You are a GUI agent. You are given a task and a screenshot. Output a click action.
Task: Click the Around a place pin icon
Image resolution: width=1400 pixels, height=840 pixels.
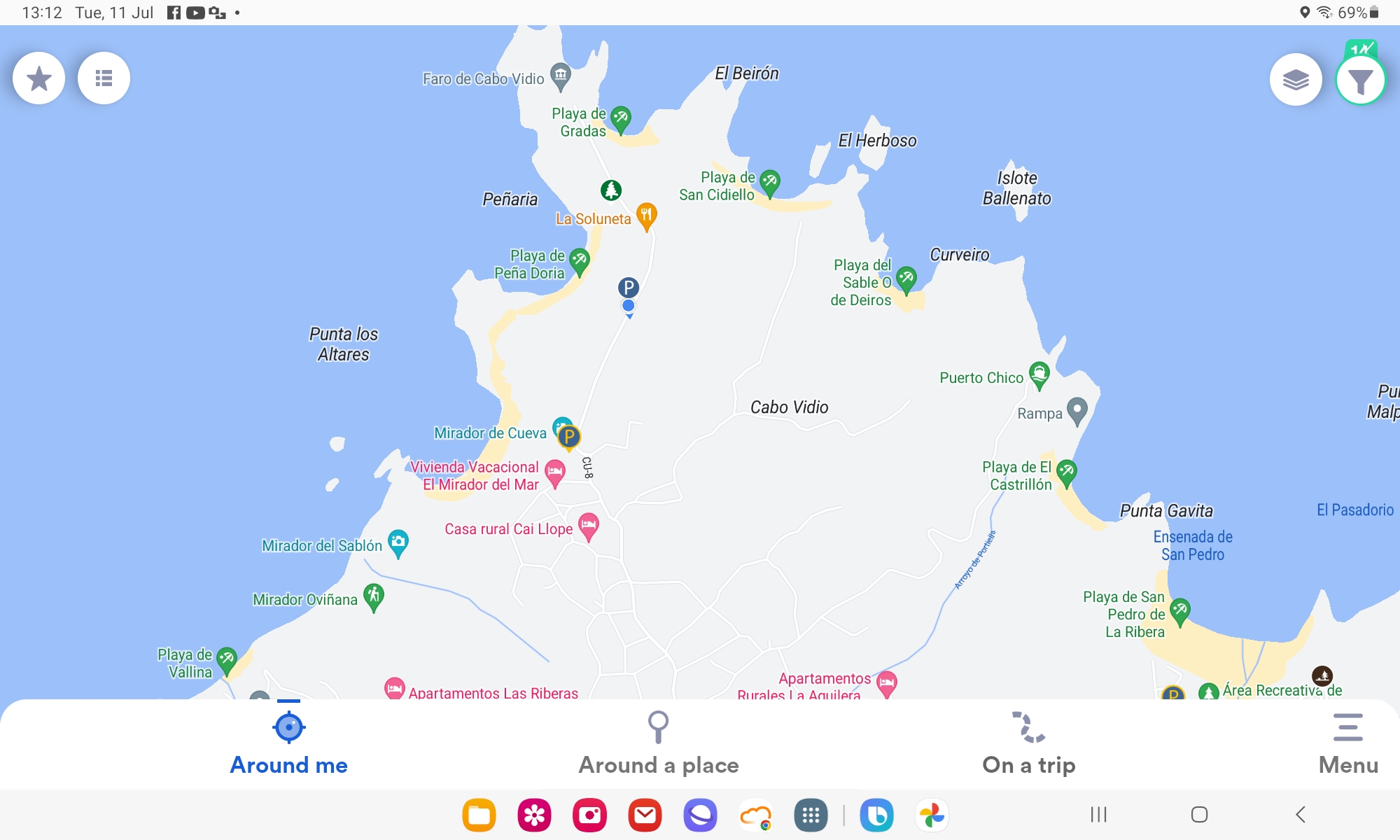coord(657,726)
